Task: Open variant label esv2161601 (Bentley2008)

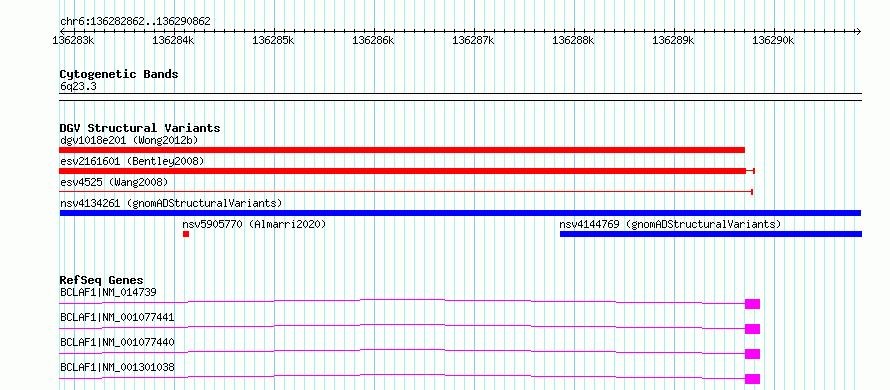Action: coord(132,161)
